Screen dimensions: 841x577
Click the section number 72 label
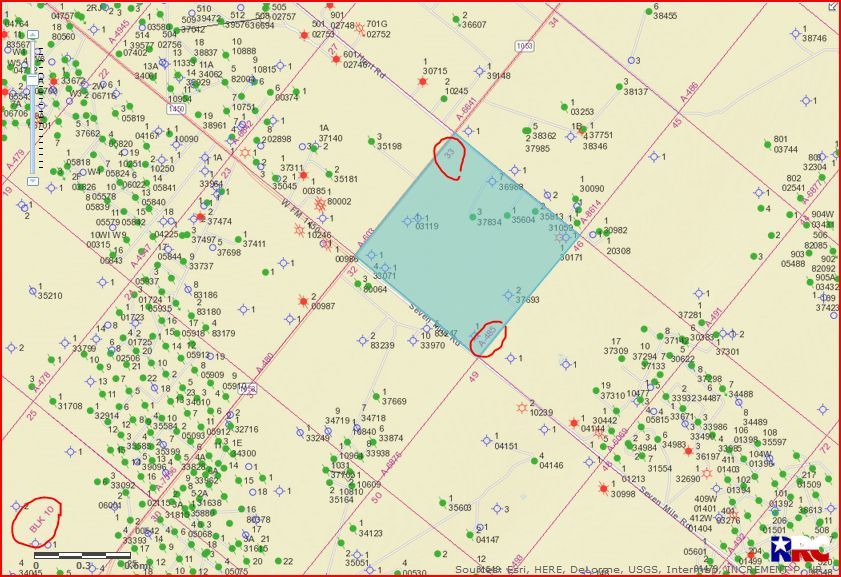824,448
